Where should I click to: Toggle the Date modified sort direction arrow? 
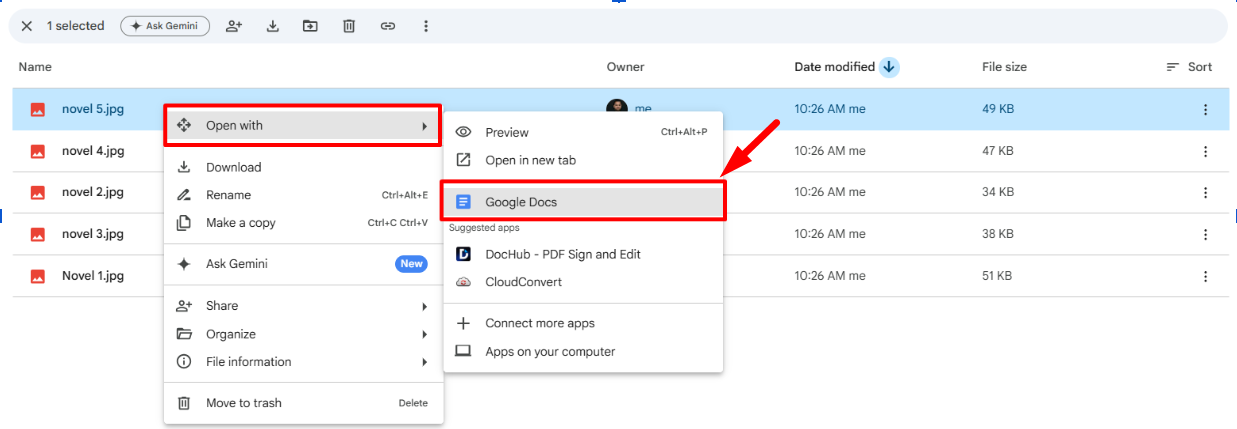click(x=889, y=67)
